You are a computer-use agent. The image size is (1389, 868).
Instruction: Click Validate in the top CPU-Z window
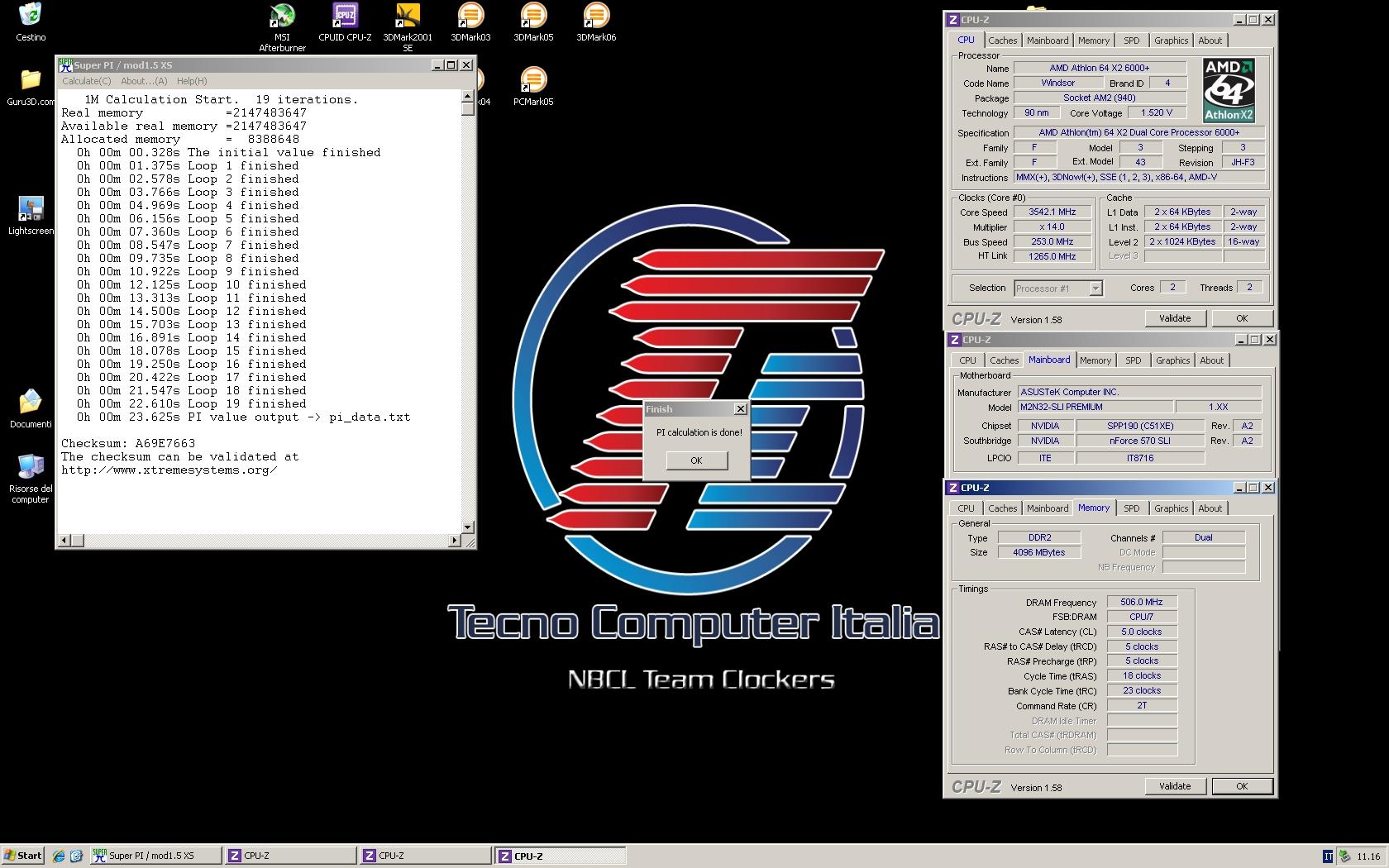coord(1175,318)
